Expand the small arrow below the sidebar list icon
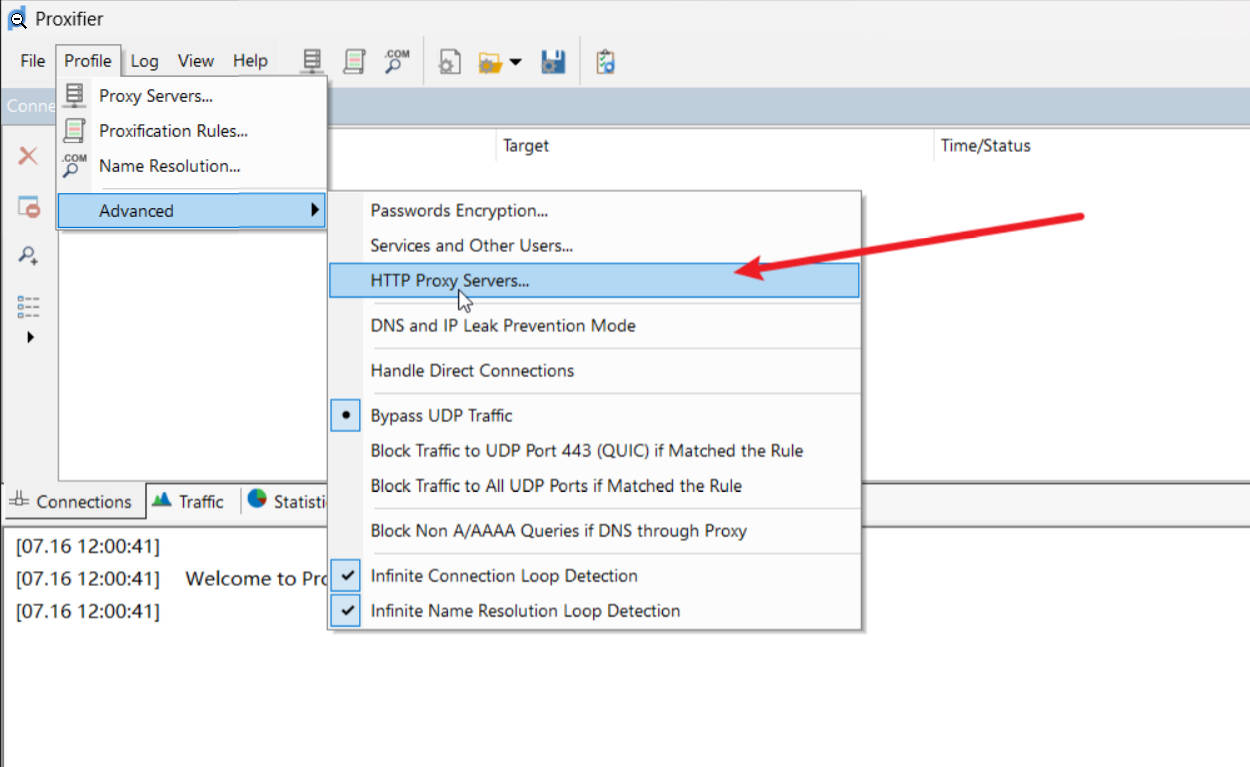 (29, 338)
